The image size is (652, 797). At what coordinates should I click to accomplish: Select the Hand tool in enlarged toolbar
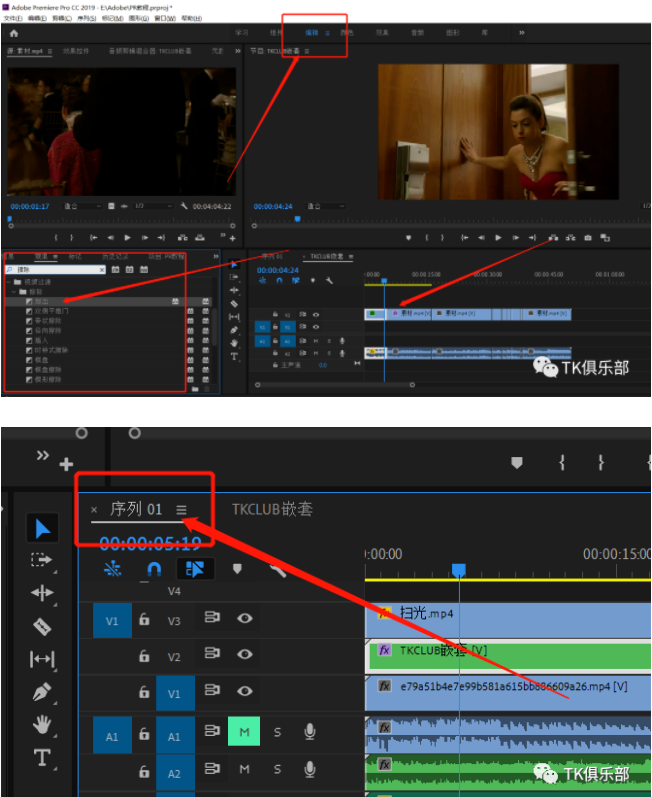pyautogui.click(x=42, y=724)
